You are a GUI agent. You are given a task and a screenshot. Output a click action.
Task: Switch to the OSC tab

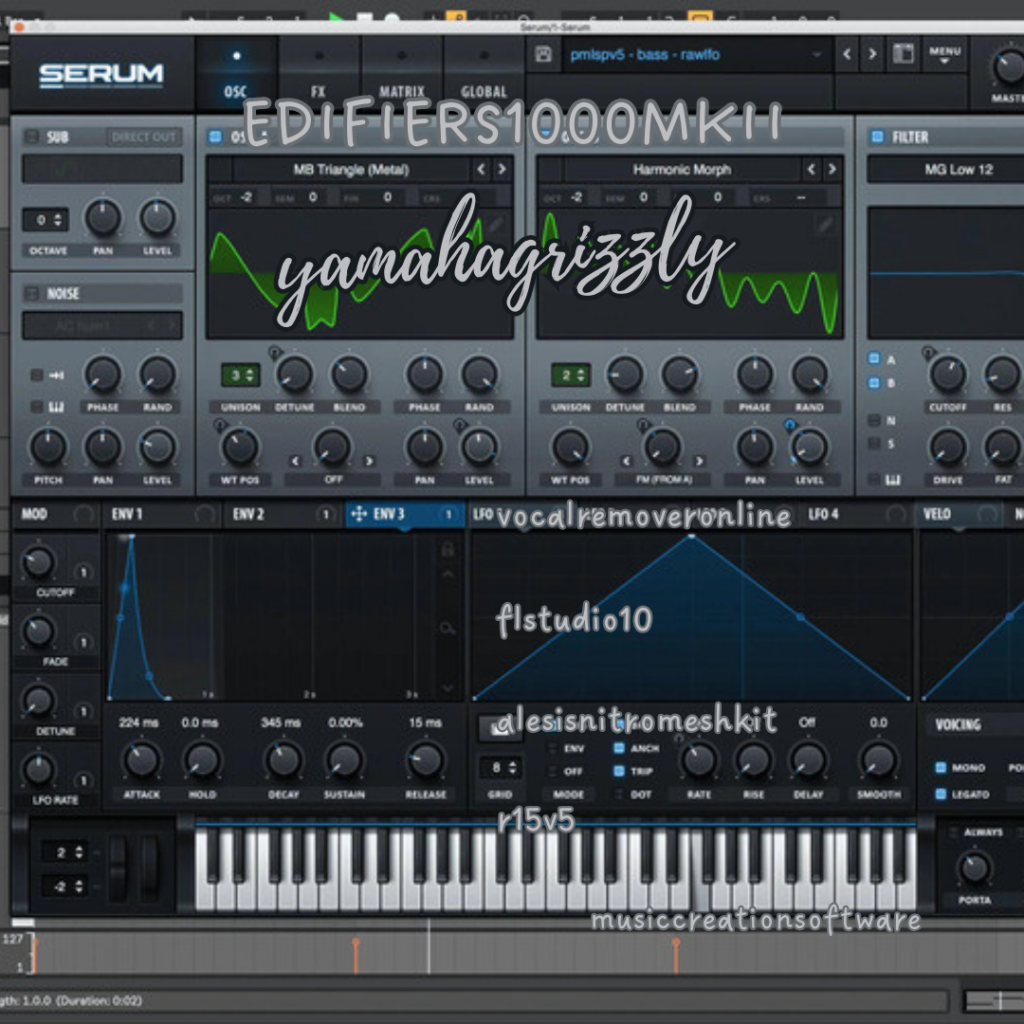point(236,74)
